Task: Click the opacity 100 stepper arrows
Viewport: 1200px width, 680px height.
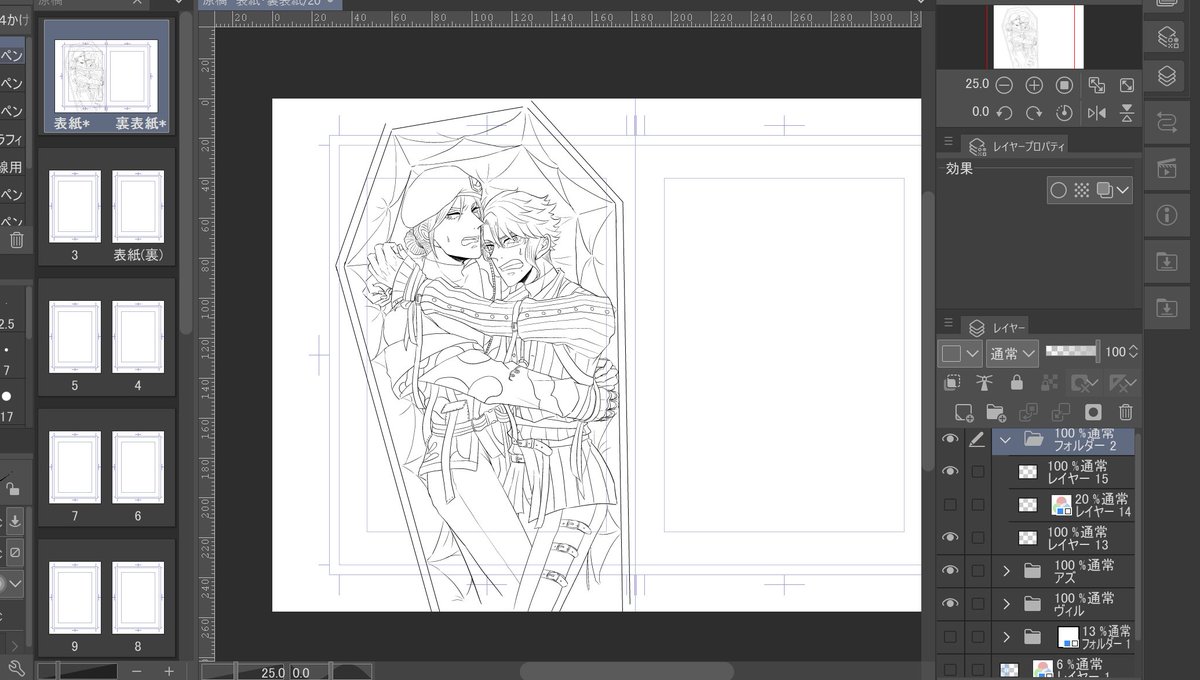Action: pyautogui.click(x=1133, y=352)
